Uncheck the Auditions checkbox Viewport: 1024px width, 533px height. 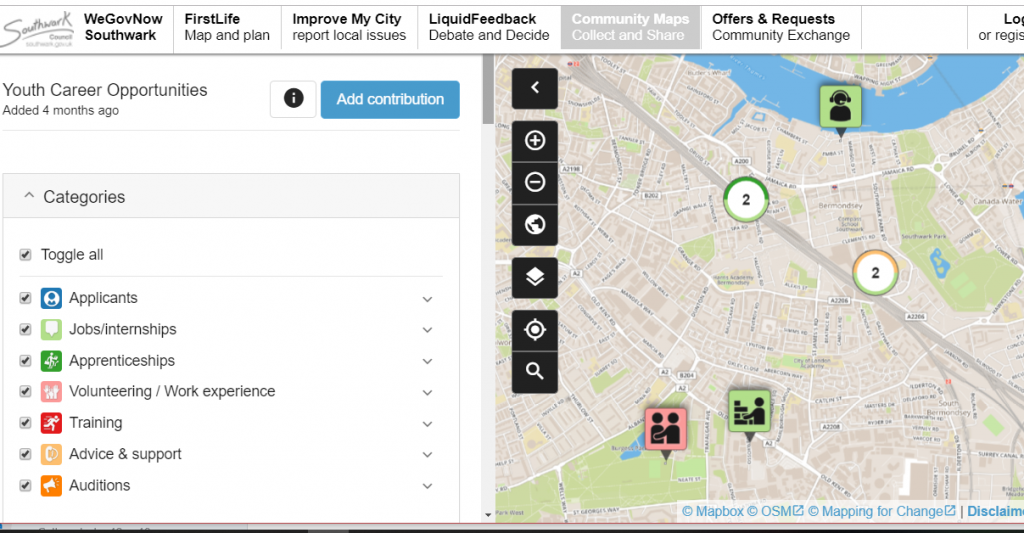click(25, 485)
